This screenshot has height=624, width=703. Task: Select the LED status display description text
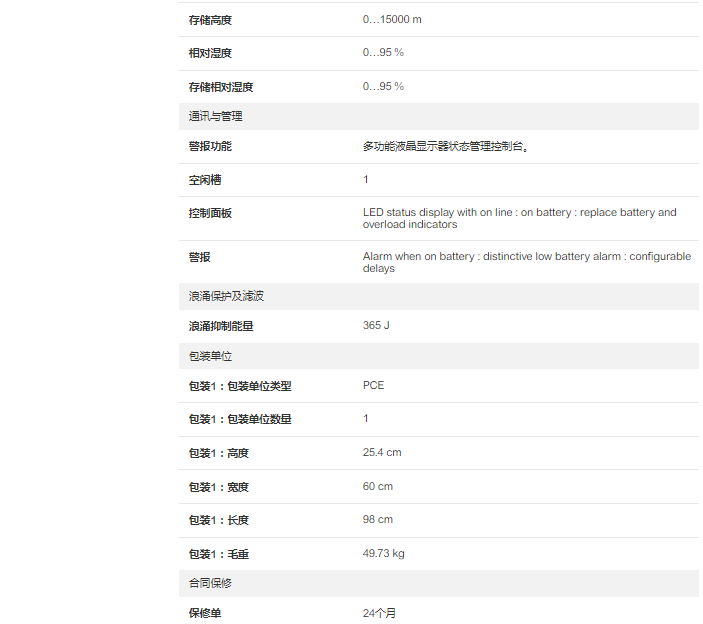[519, 218]
